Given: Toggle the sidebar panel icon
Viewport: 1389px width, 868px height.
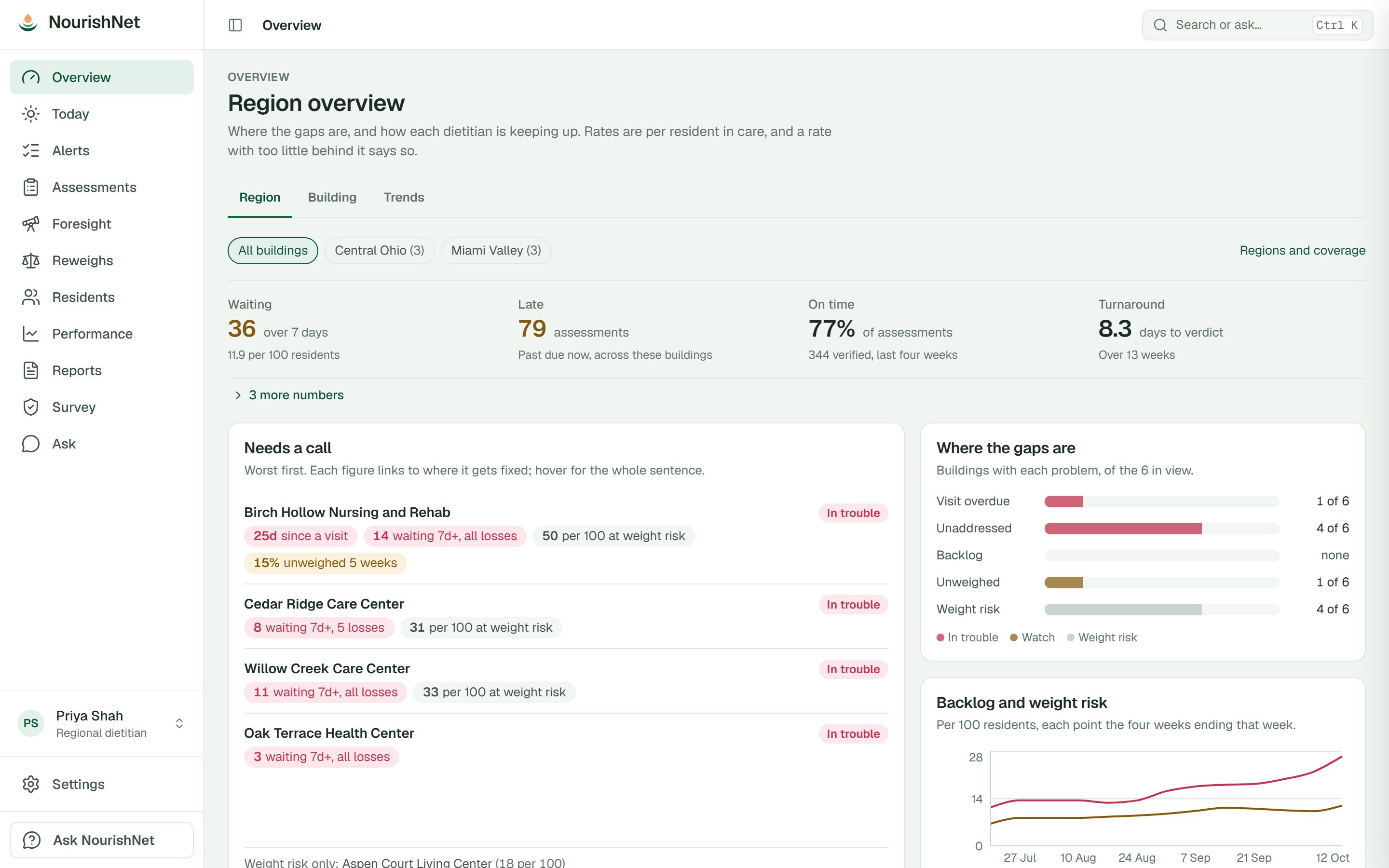Looking at the screenshot, I should [x=235, y=25].
